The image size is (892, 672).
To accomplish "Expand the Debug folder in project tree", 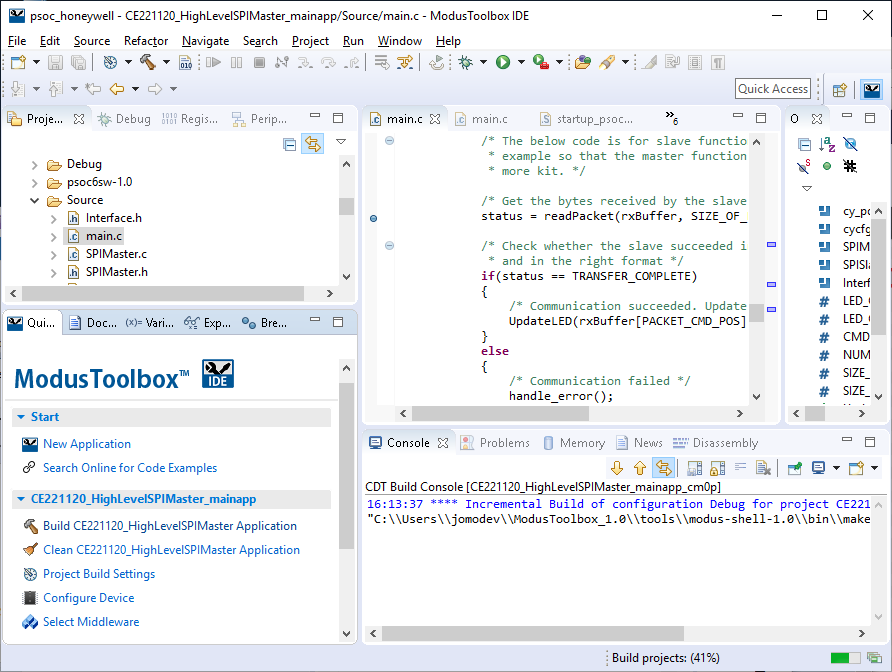I will 35,165.
